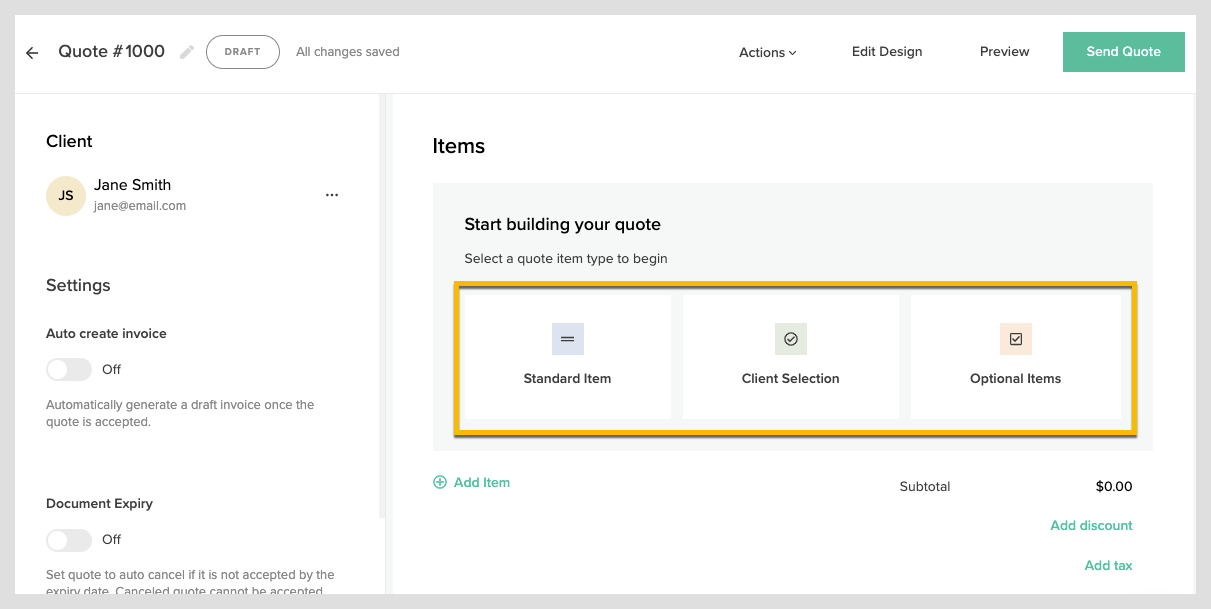Choose the Client Selection label
1211x609 pixels.
[x=791, y=379]
